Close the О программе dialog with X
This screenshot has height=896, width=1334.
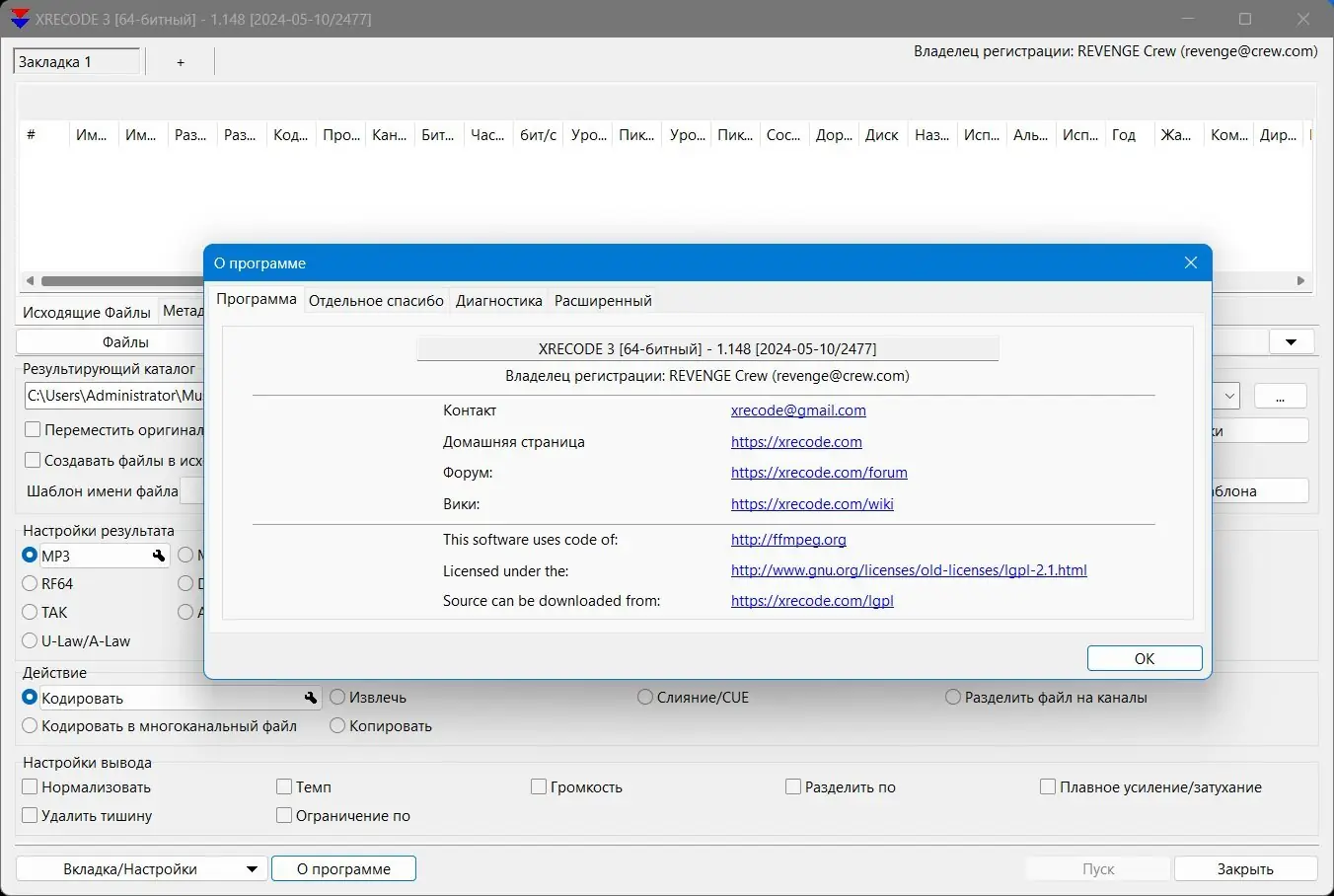1191,262
